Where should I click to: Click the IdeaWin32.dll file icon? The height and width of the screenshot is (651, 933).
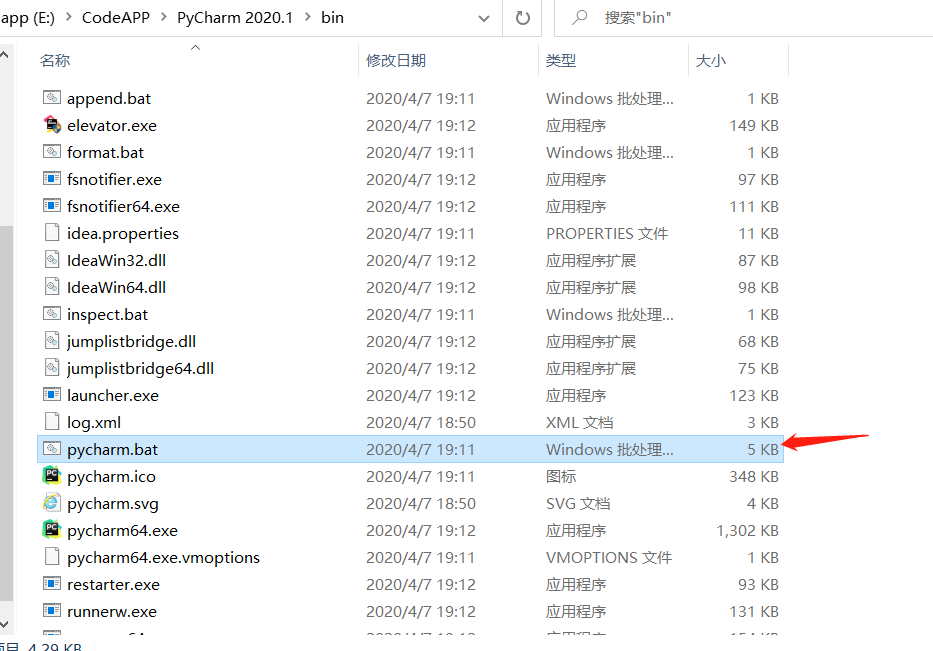coord(52,259)
